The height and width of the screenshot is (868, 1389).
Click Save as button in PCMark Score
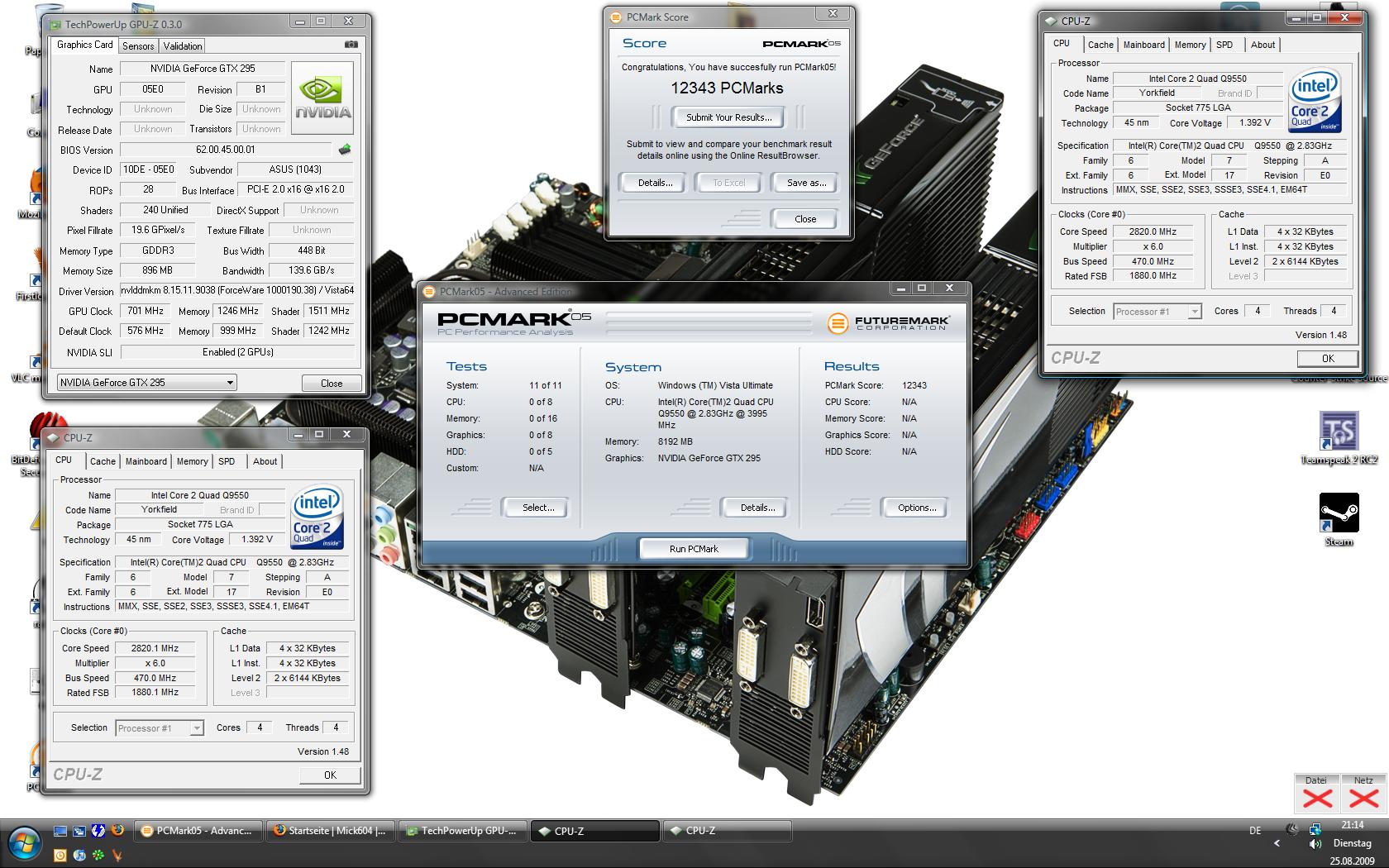(806, 183)
